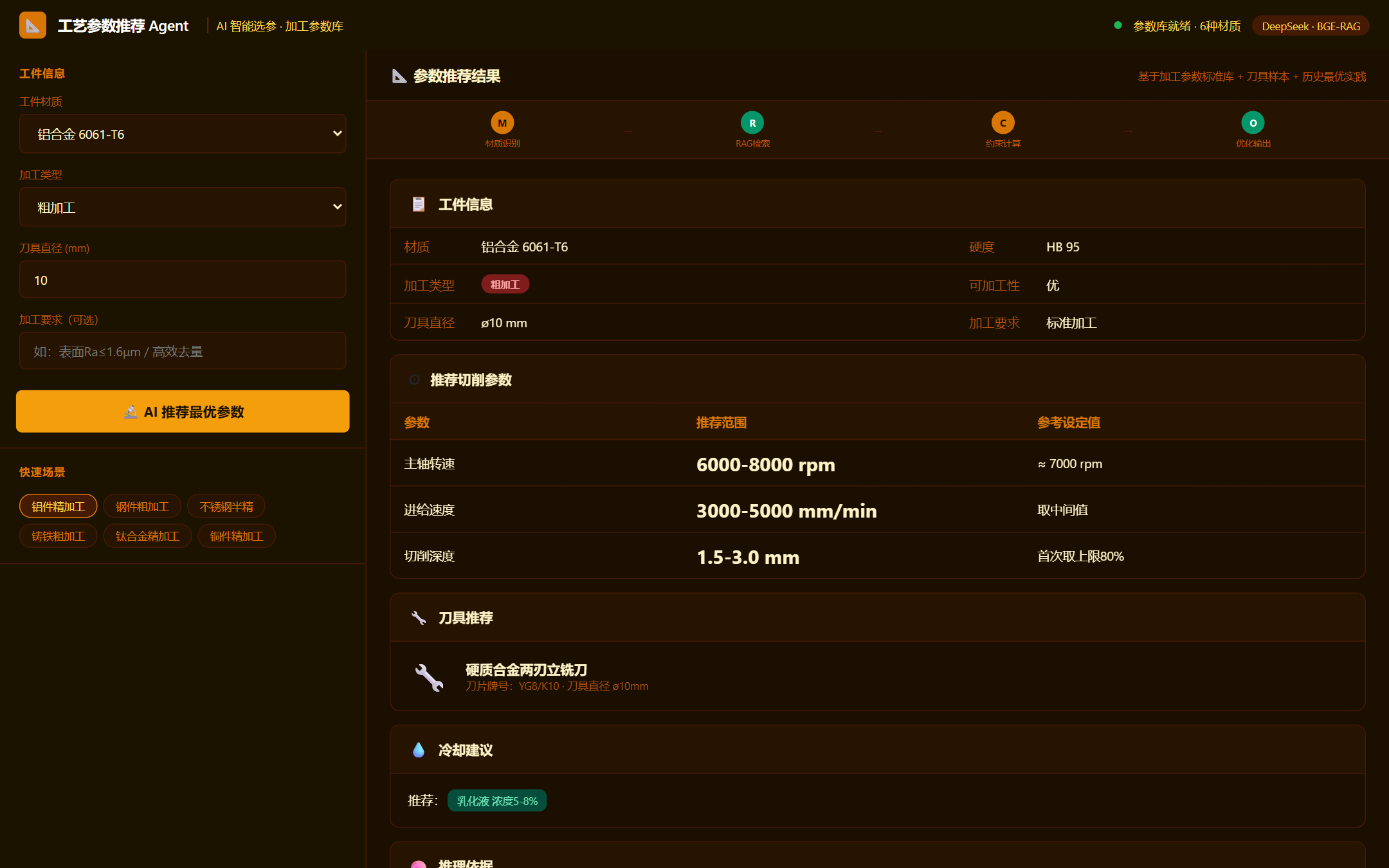Click the 刀具直径 input field with value 10

(183, 280)
